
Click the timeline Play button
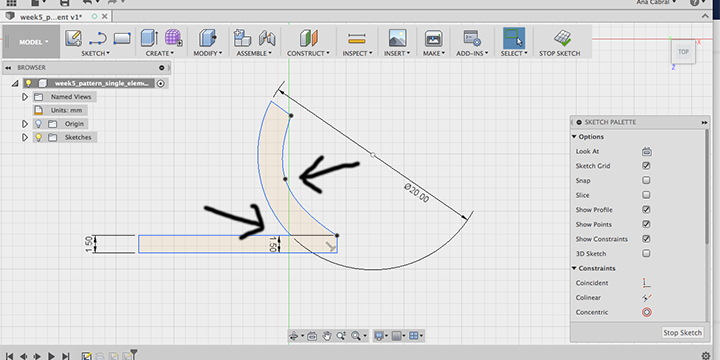[51, 356]
